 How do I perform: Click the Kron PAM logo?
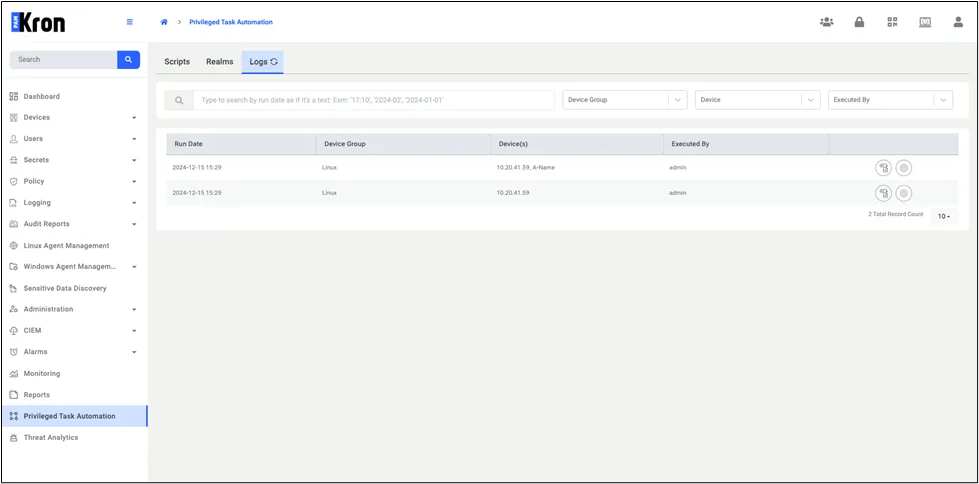38,22
